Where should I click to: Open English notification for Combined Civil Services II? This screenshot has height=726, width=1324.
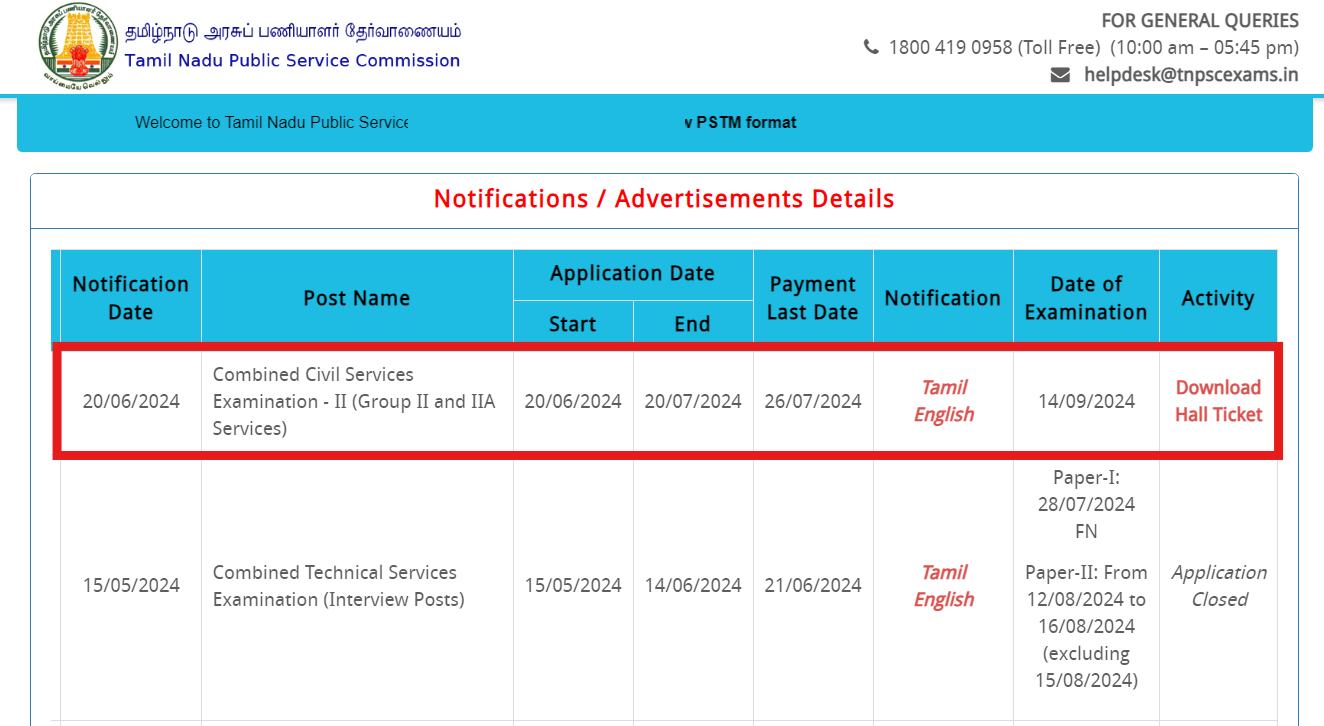pos(943,414)
